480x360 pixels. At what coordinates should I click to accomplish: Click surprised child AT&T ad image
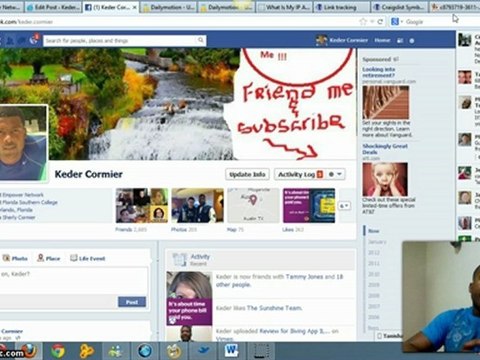[385, 179]
